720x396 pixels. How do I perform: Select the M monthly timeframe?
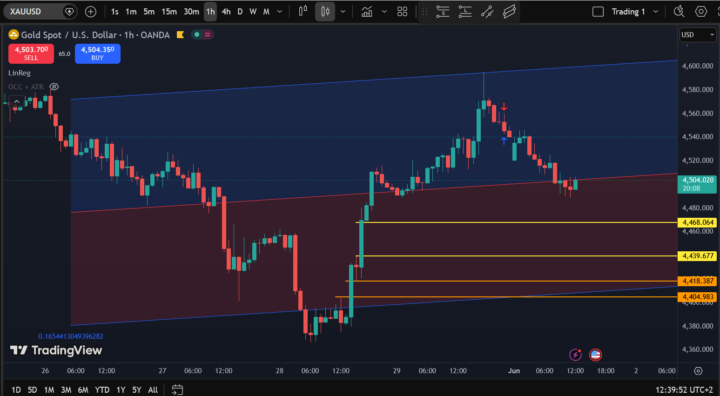(266, 12)
